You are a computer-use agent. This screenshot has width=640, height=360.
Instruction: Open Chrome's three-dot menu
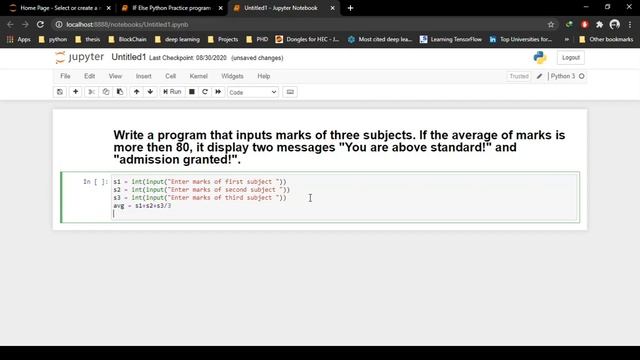(630, 24)
